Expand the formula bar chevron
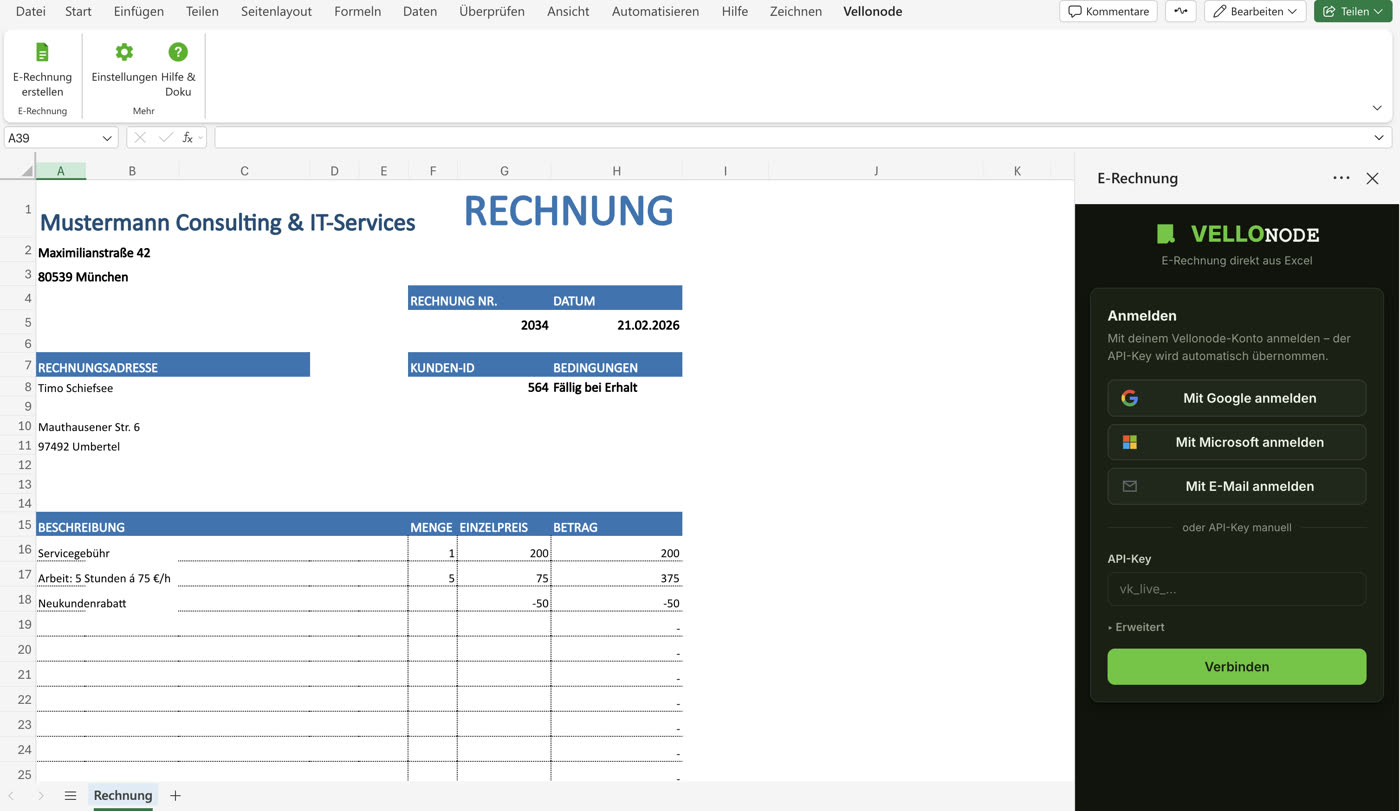This screenshot has width=1400, height=811. [x=1379, y=138]
